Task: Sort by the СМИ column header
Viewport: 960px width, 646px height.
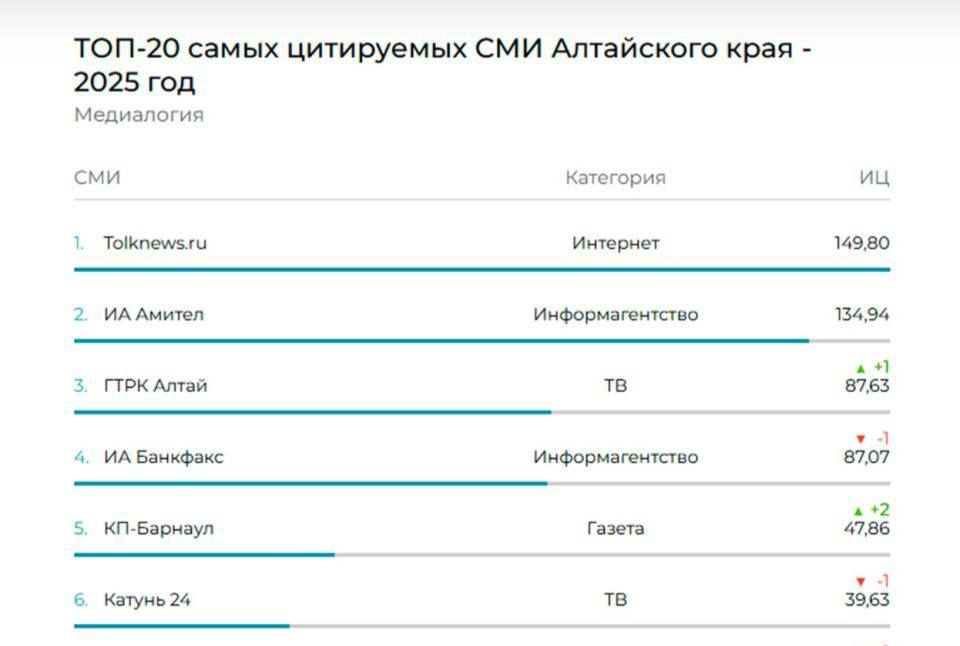Action: point(97,178)
